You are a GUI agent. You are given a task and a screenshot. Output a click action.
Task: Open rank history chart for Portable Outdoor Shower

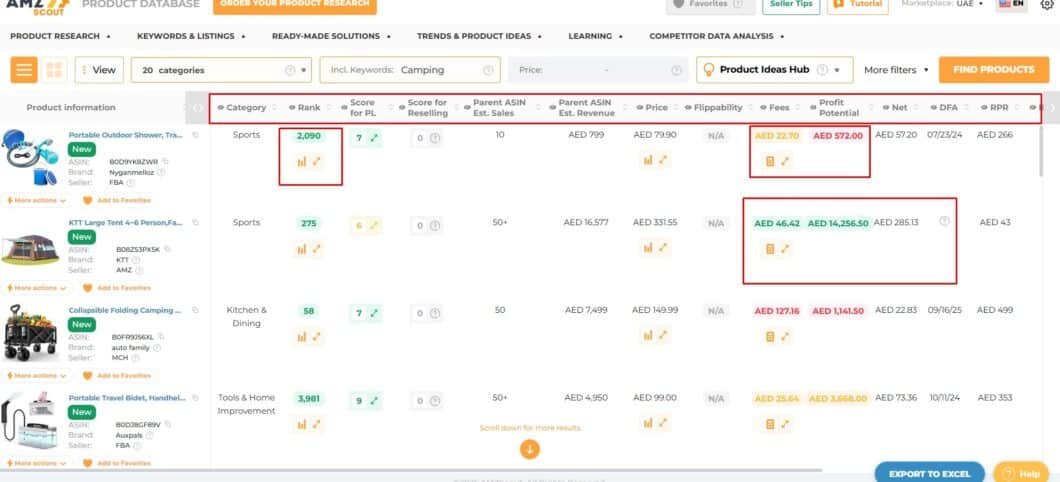[x=301, y=161]
